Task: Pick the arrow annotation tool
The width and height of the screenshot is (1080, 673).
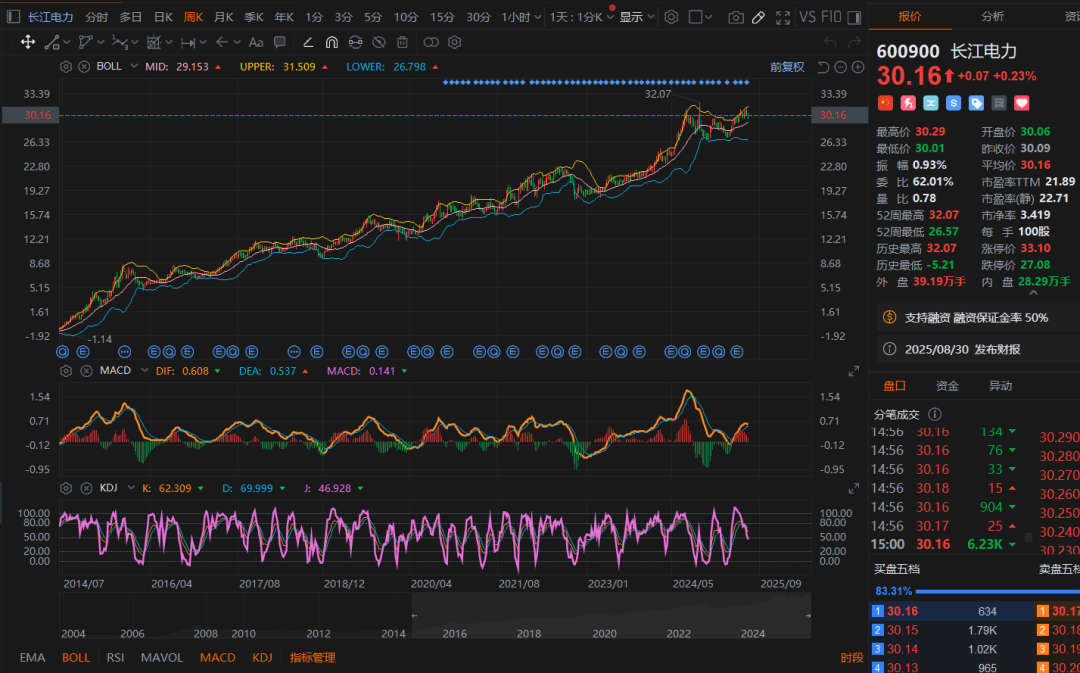Action: [222, 43]
